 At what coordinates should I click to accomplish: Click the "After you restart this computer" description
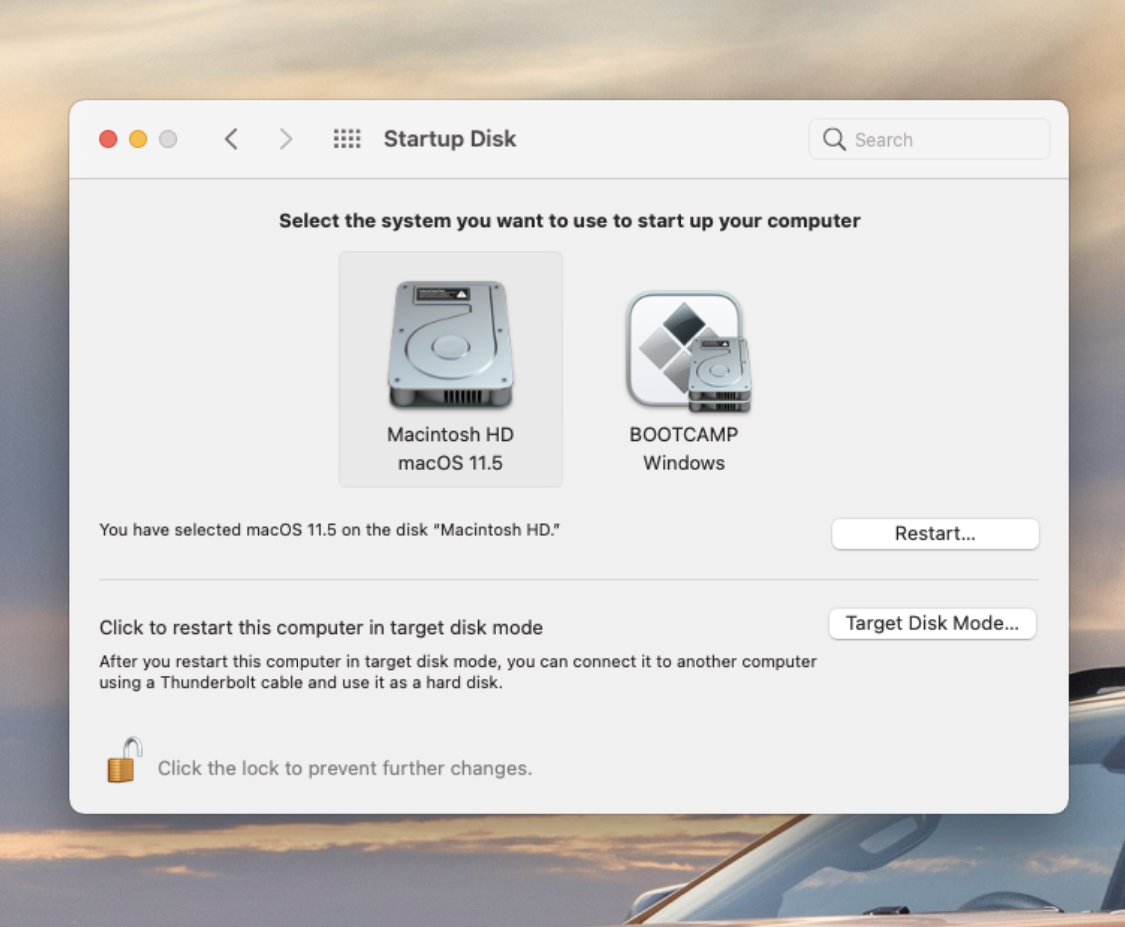point(458,672)
